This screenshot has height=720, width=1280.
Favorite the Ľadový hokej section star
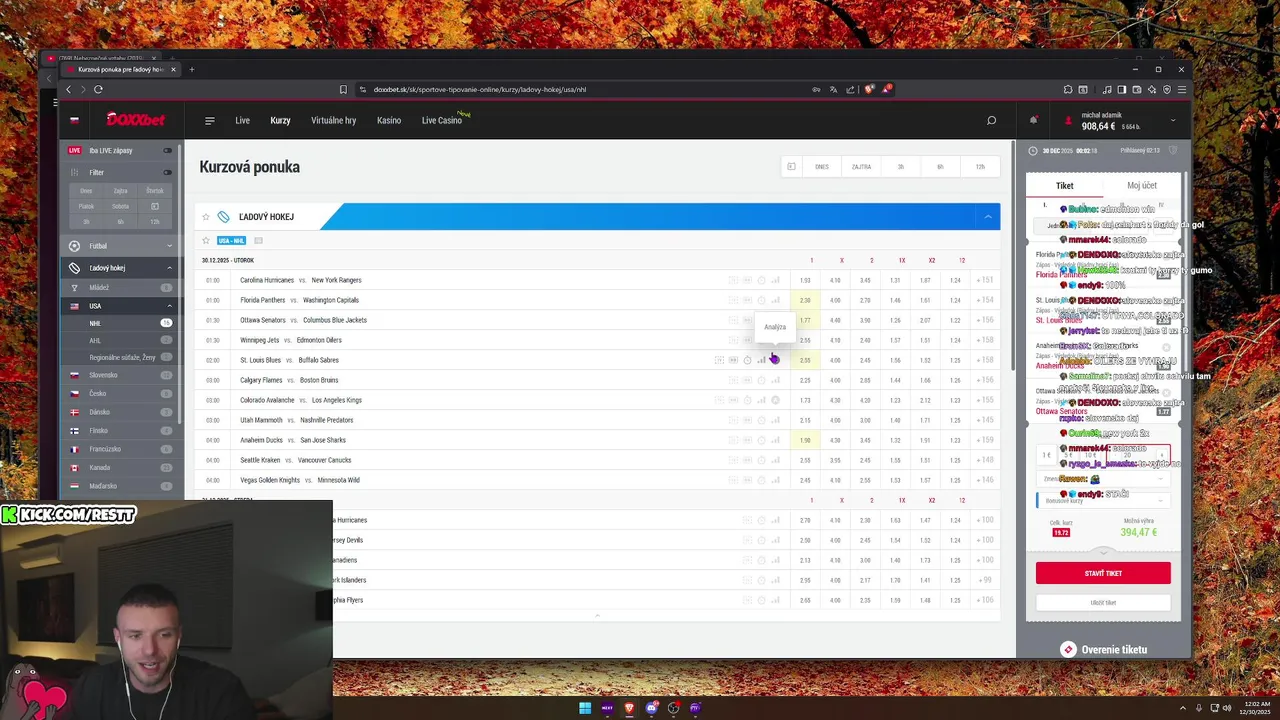pos(206,217)
